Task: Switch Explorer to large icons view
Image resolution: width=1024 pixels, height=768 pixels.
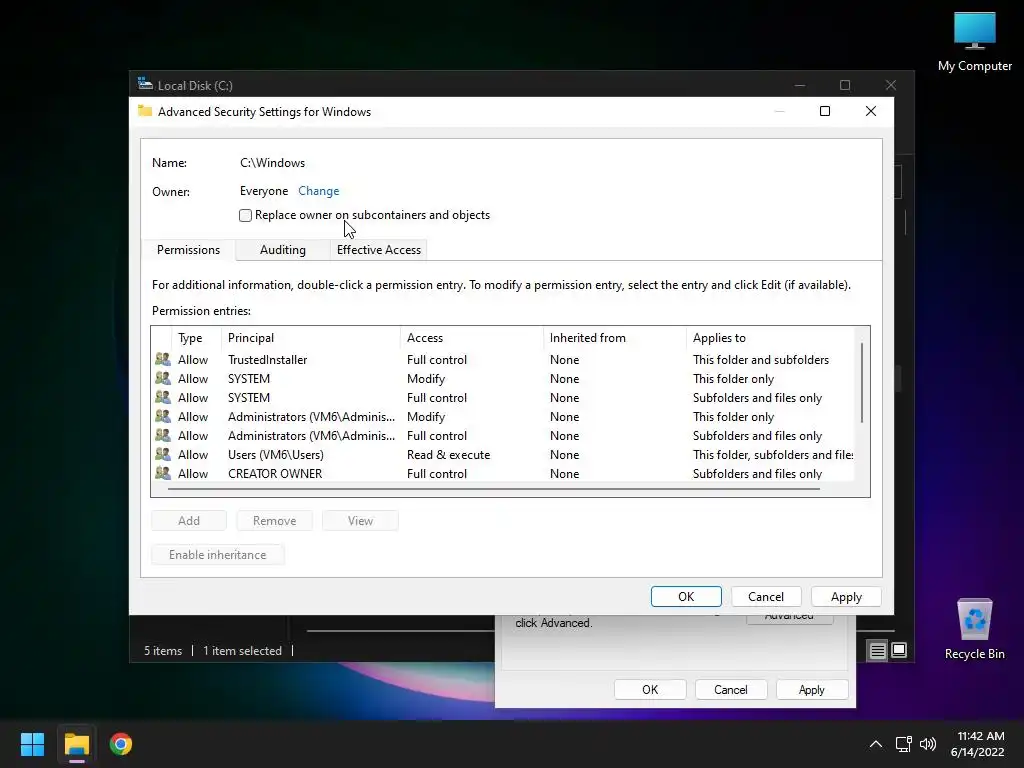Action: (x=899, y=650)
